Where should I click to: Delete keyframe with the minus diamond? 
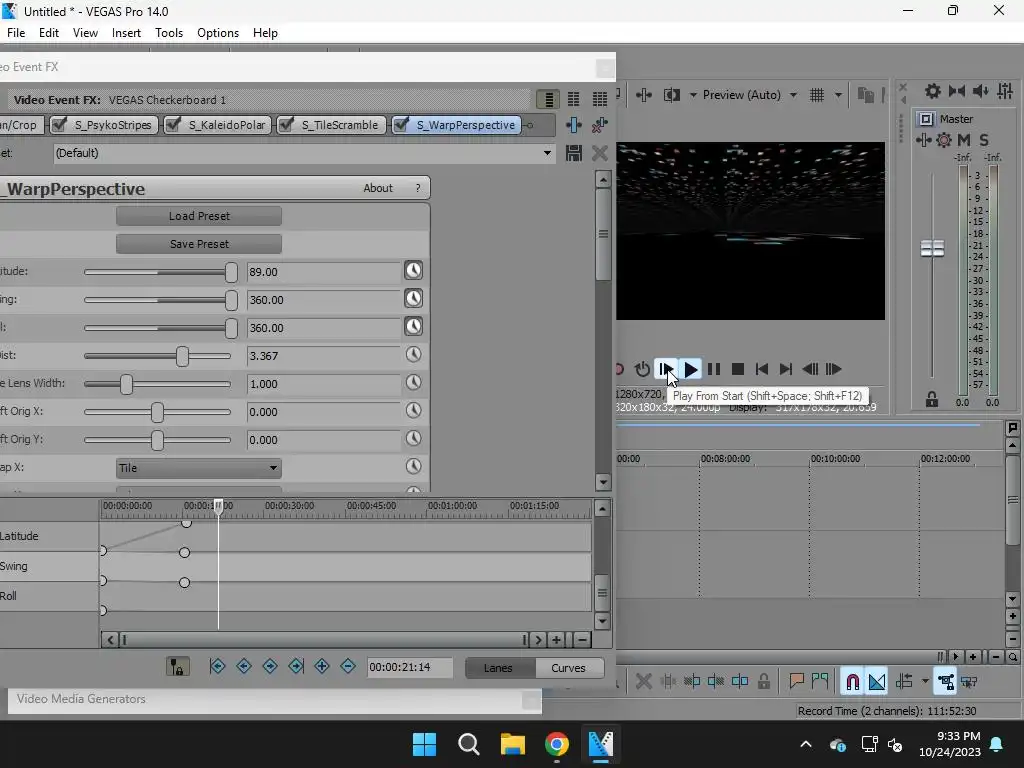tap(348, 666)
